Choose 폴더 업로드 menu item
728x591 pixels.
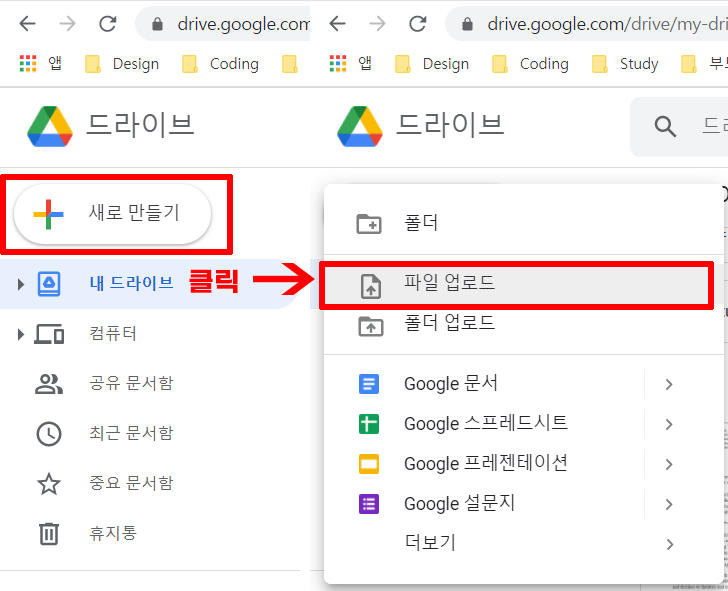pyautogui.click(x=524, y=325)
